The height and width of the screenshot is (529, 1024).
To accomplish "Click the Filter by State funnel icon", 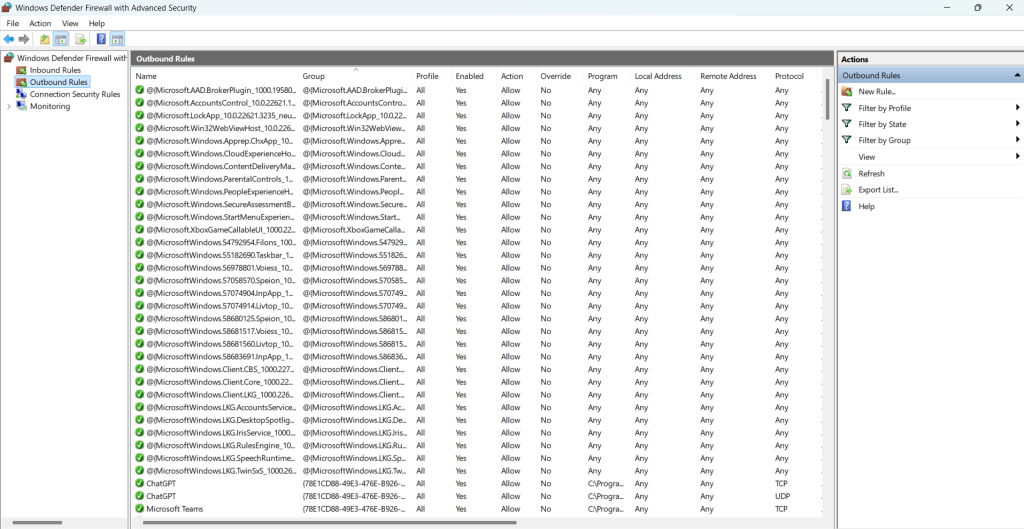I will tap(847, 123).
